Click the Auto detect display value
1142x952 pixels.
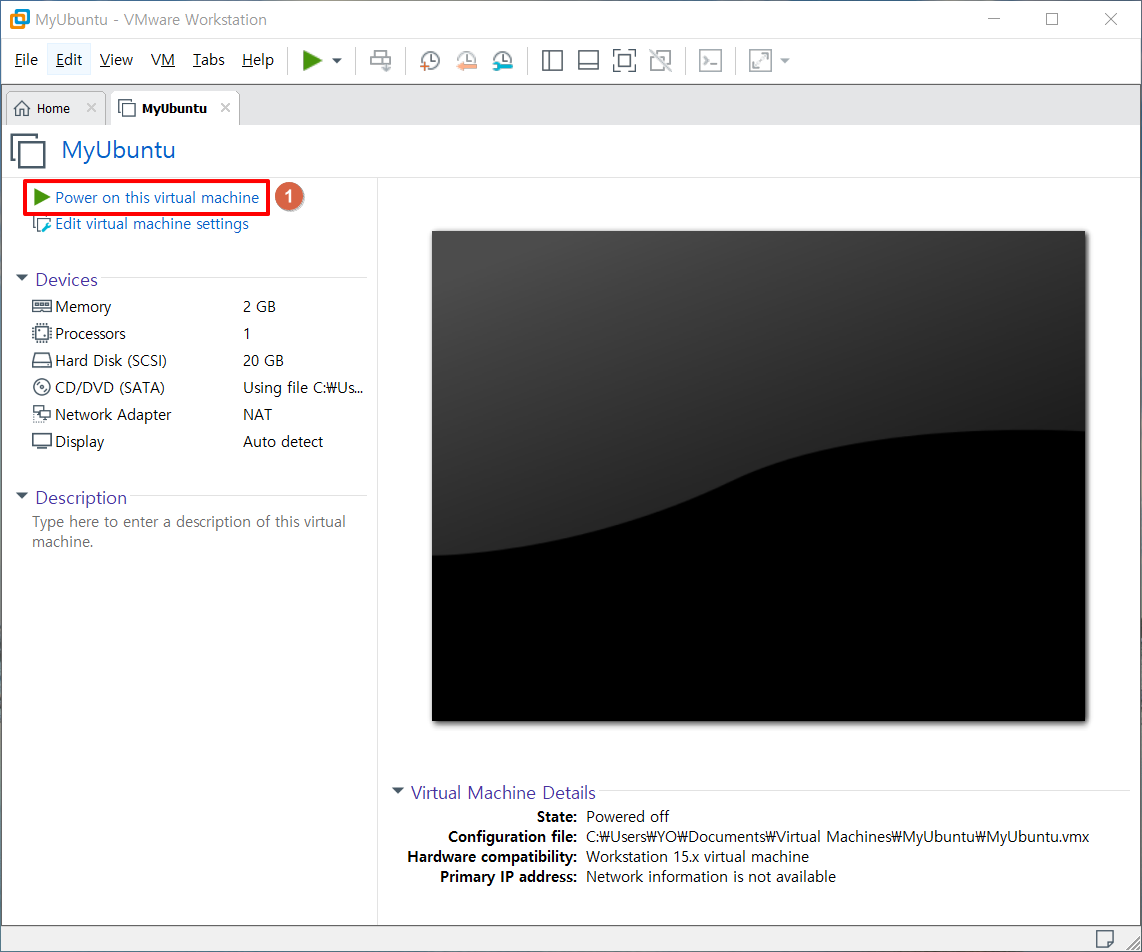[x=283, y=441]
